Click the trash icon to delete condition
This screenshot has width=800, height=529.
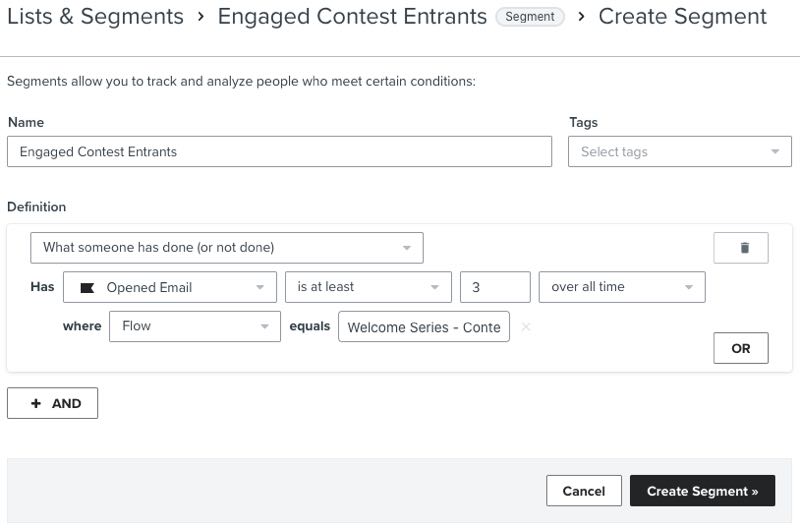point(740,248)
